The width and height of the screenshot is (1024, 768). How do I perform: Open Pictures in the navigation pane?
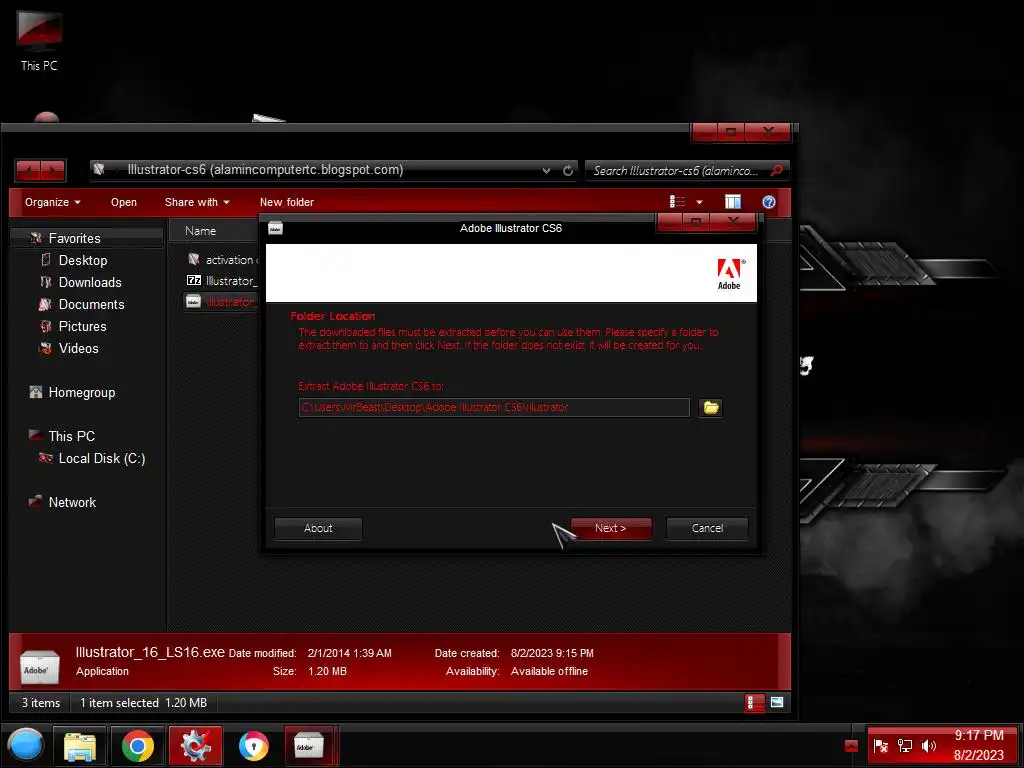(82, 327)
